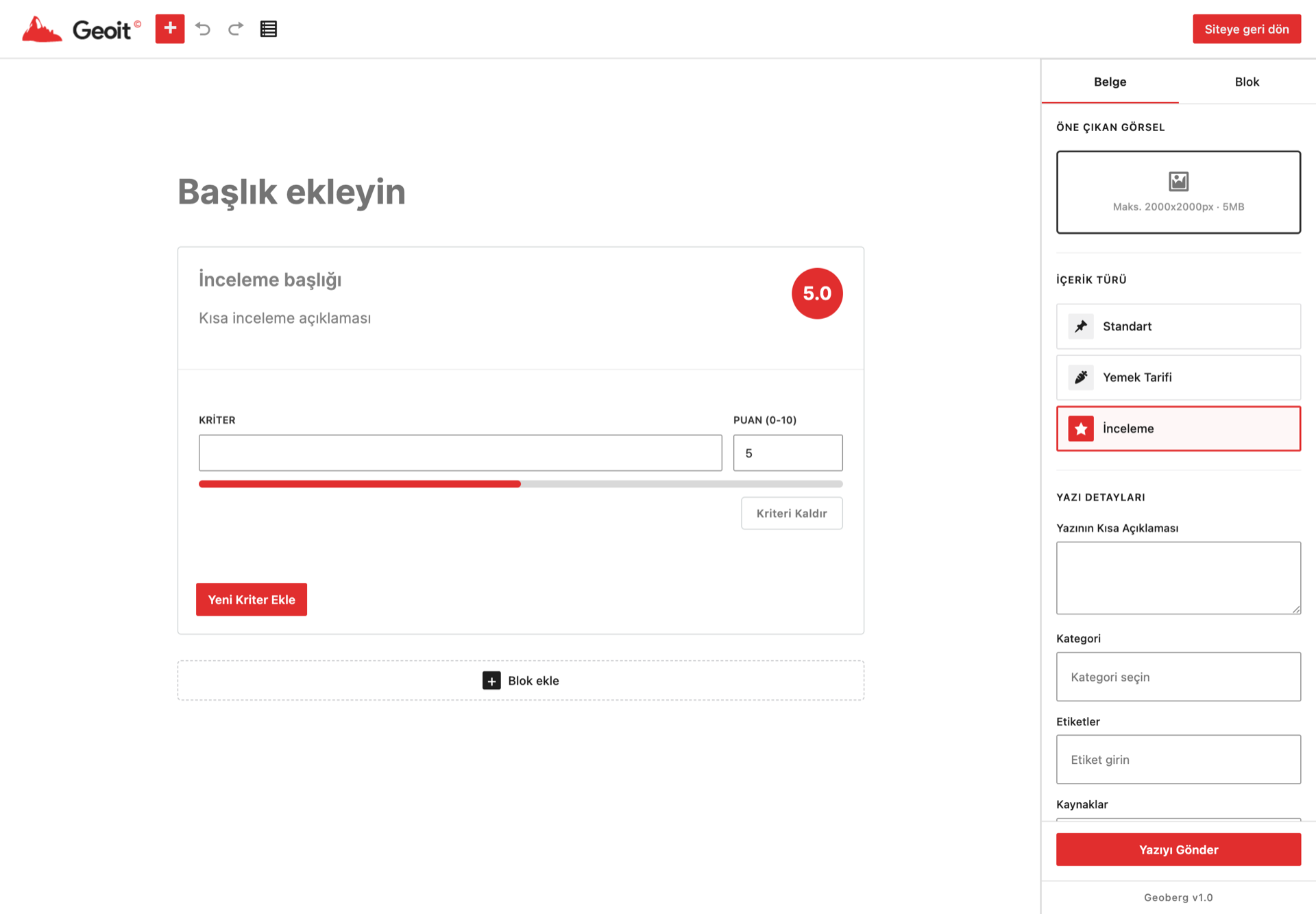
Task: Submit post with Yazıyı Gönder
Action: (x=1178, y=850)
